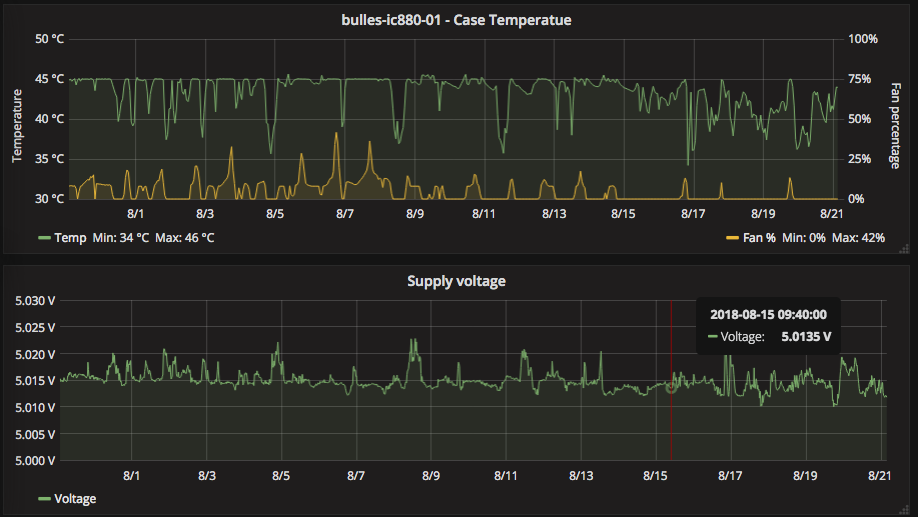
Task: Click the 'Max: 46 °C' legend value
Action: point(184,238)
